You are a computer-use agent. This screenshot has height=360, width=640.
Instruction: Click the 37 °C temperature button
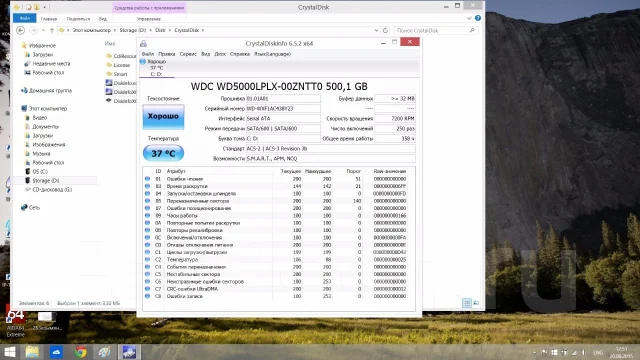tap(163, 153)
